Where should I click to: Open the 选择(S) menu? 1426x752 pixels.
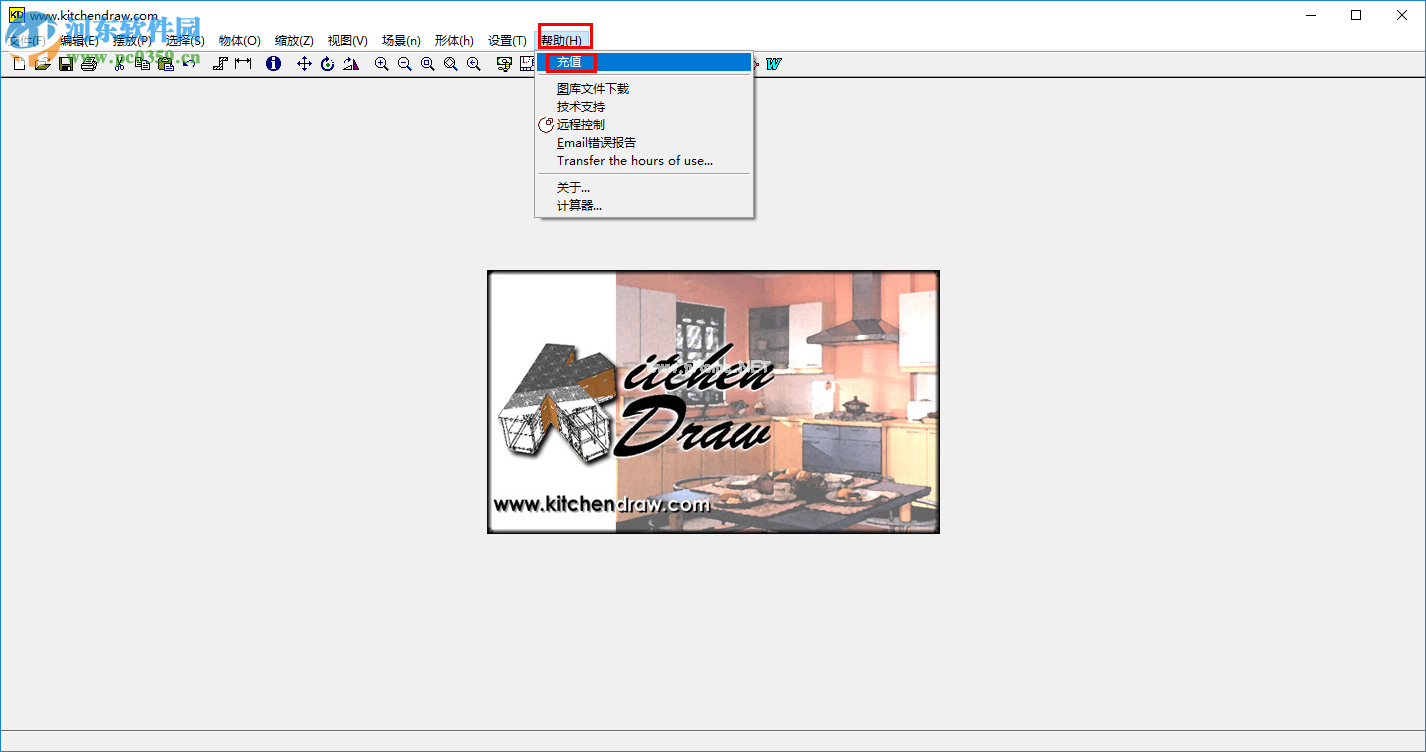pos(185,41)
